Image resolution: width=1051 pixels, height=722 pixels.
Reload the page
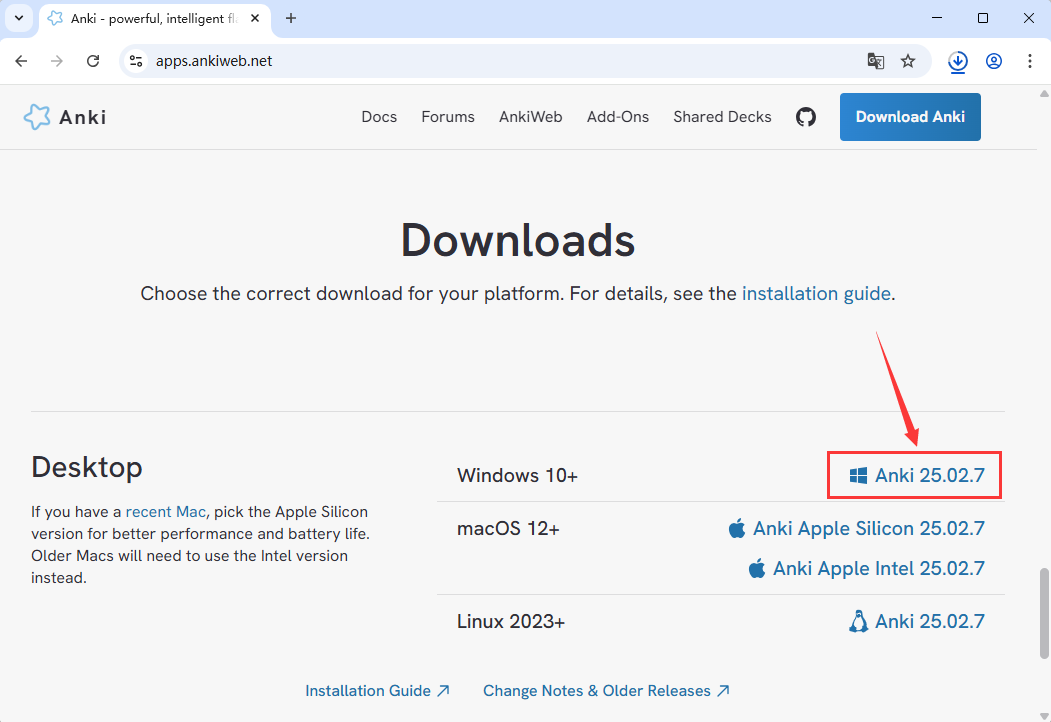pos(93,61)
